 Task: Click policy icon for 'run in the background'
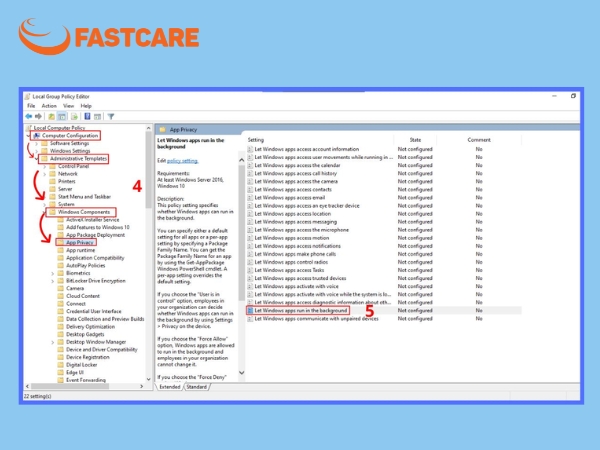[250, 310]
